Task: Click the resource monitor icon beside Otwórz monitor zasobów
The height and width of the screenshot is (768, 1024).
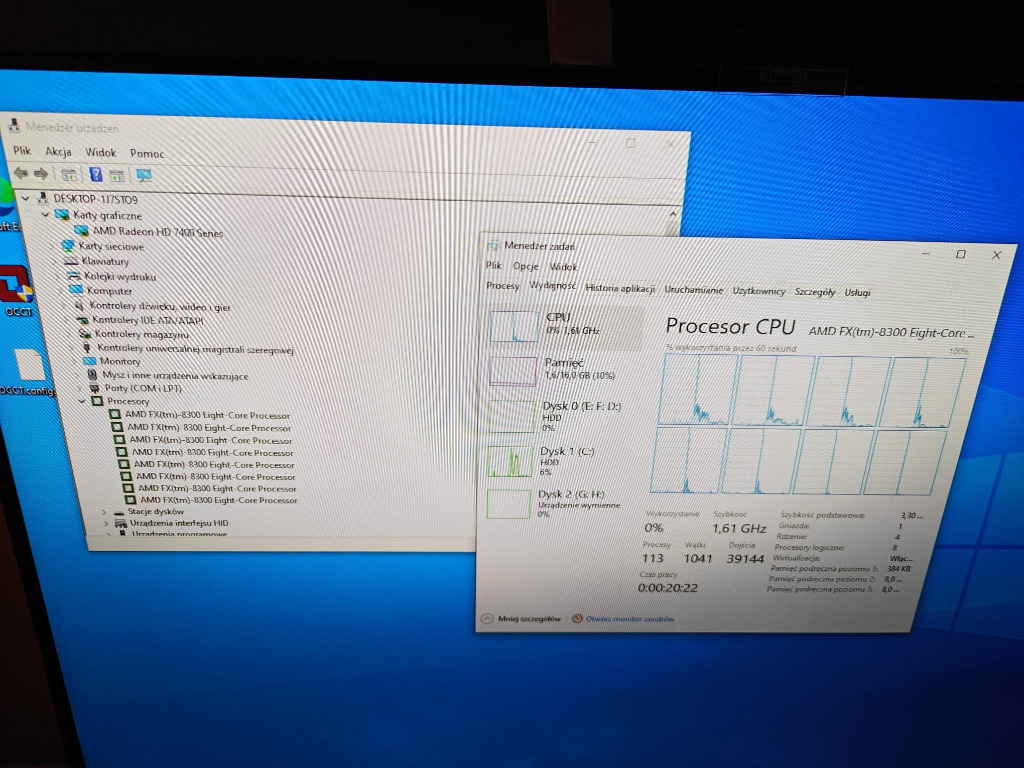Action: pos(577,618)
